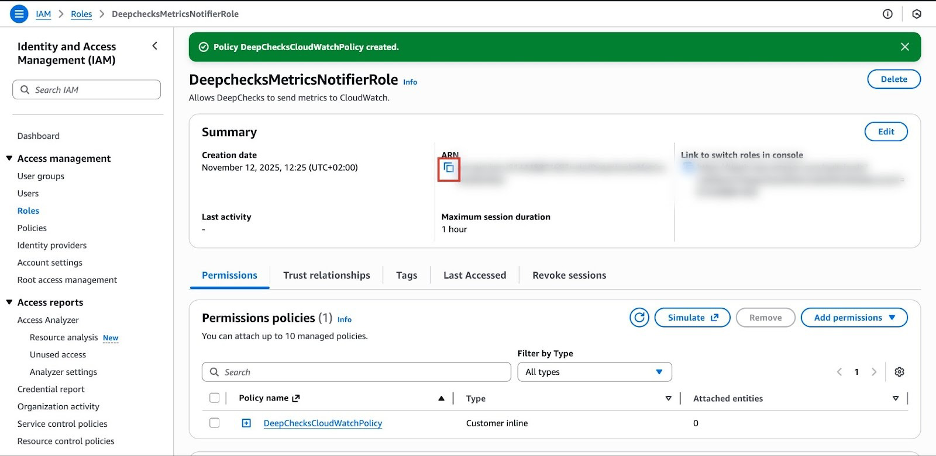
Task: Copy the role ARN with copy icon
Action: [x=449, y=168]
